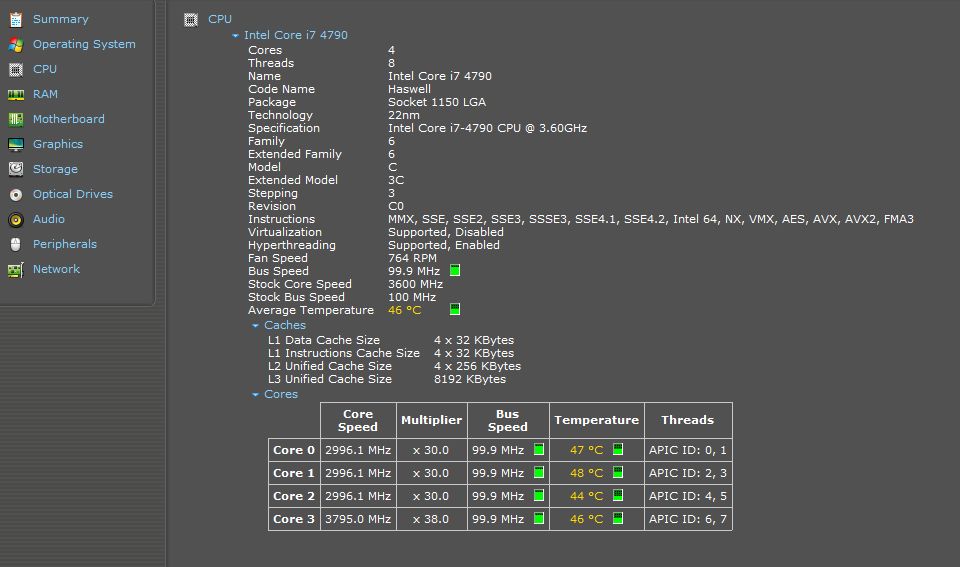Click Core 3 temperature graph icon
This screenshot has width=960, height=567.
click(618, 519)
